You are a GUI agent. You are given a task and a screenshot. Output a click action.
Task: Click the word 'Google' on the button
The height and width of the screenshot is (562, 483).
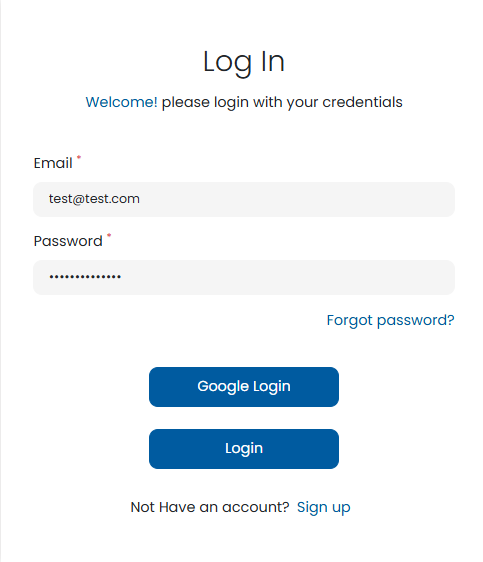(x=223, y=387)
